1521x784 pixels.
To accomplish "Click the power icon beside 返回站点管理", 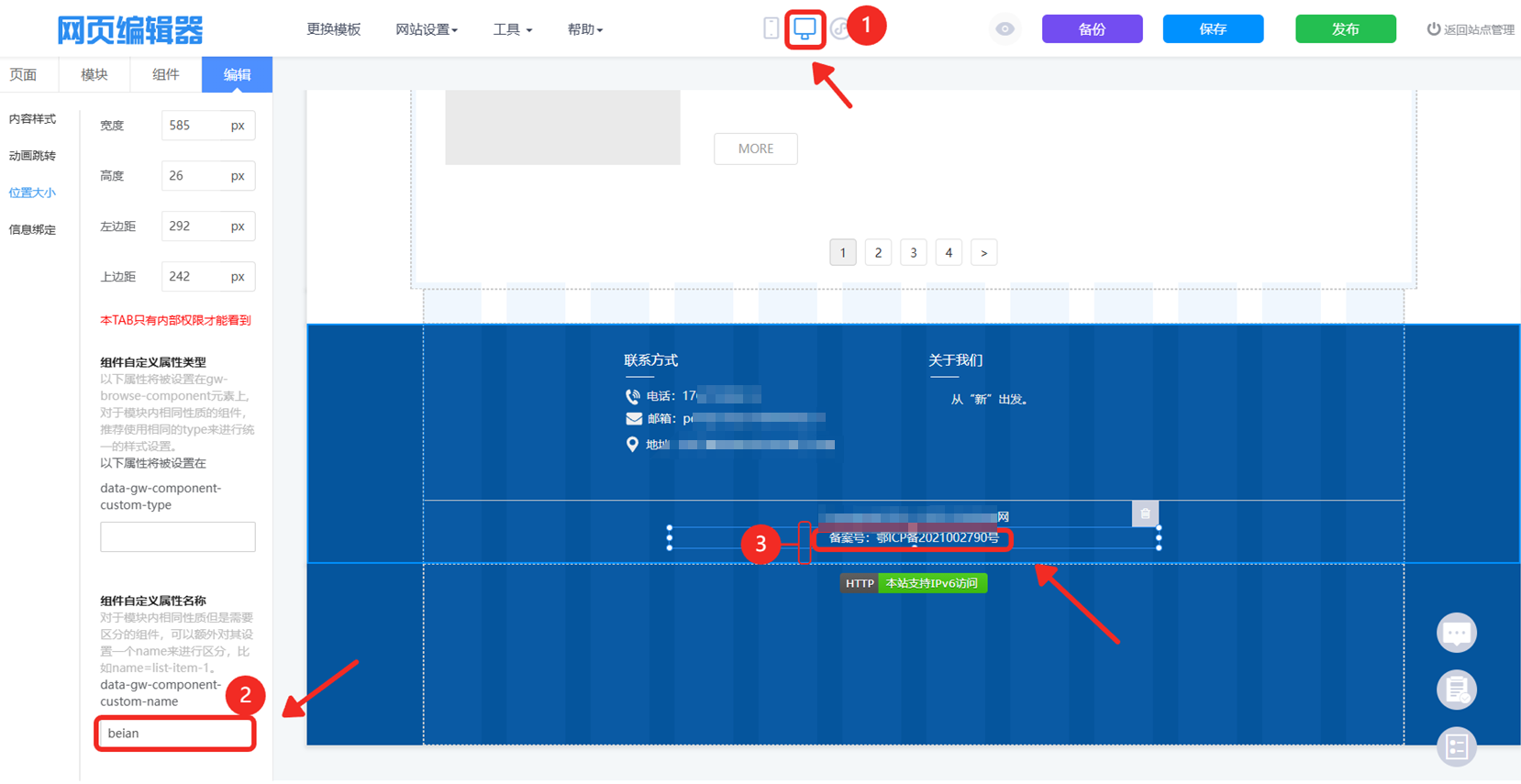I will (x=1433, y=29).
